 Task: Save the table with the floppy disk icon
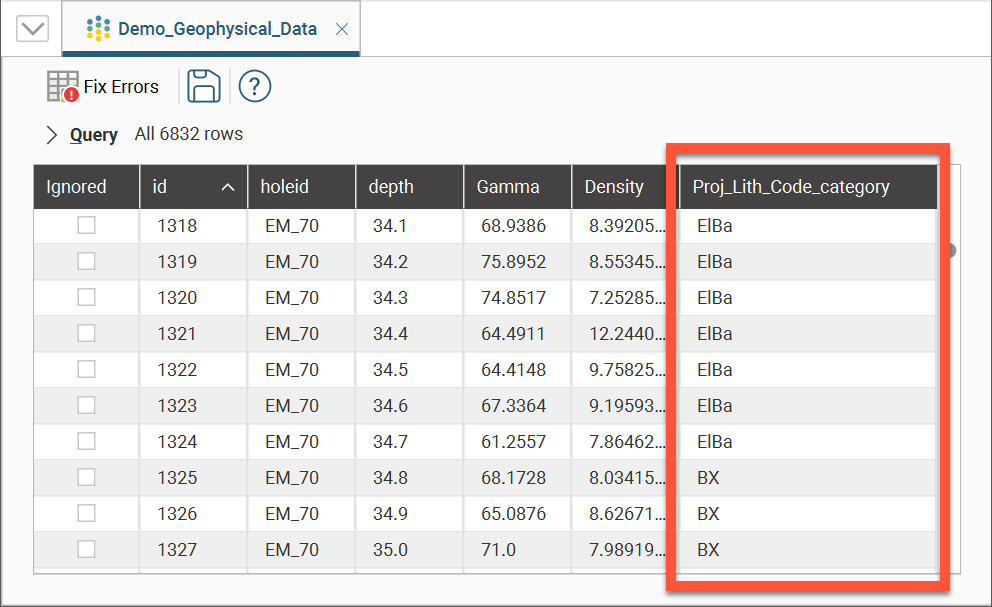(x=204, y=87)
